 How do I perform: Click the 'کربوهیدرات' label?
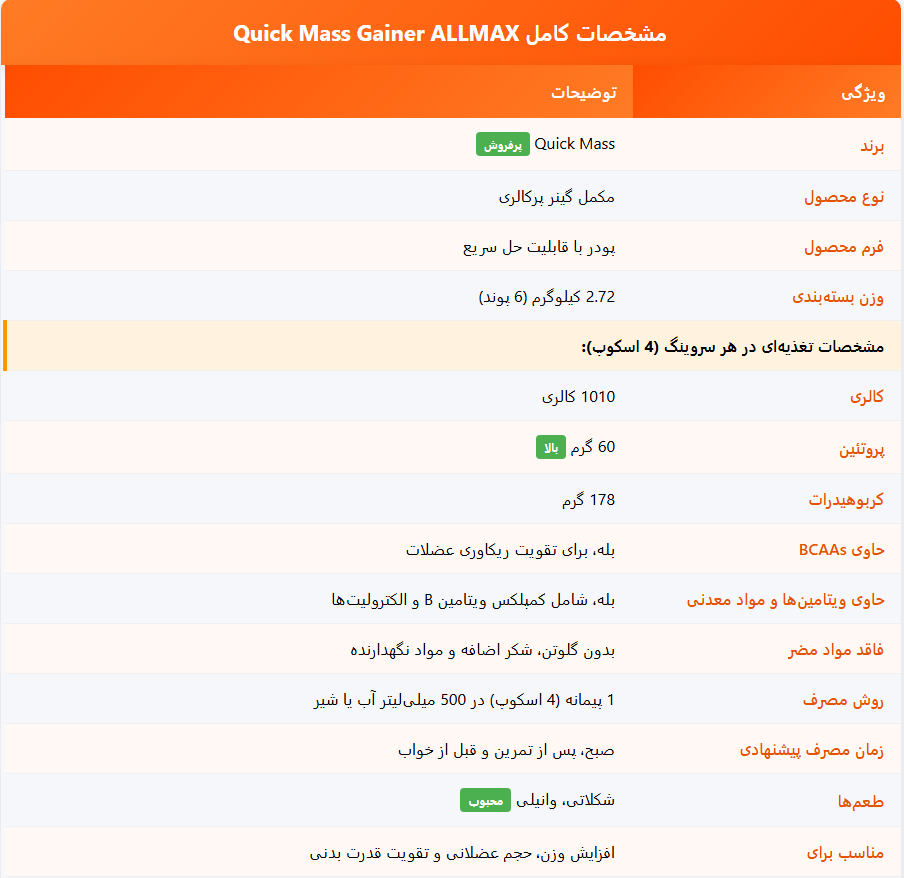(x=846, y=499)
